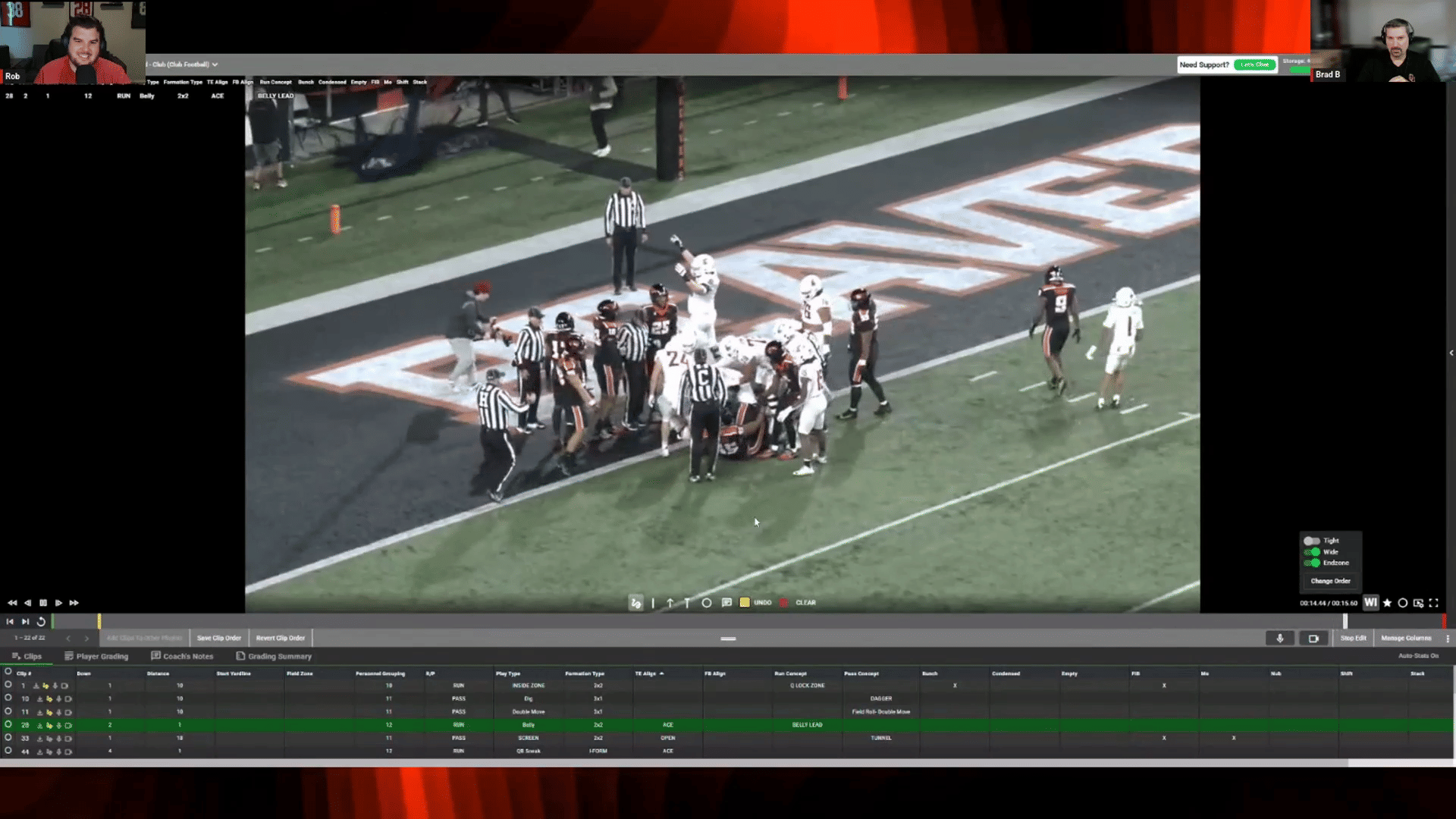This screenshot has width=1456, height=819.
Task: Open the Coach's Notes tab
Action: pyautogui.click(x=182, y=657)
